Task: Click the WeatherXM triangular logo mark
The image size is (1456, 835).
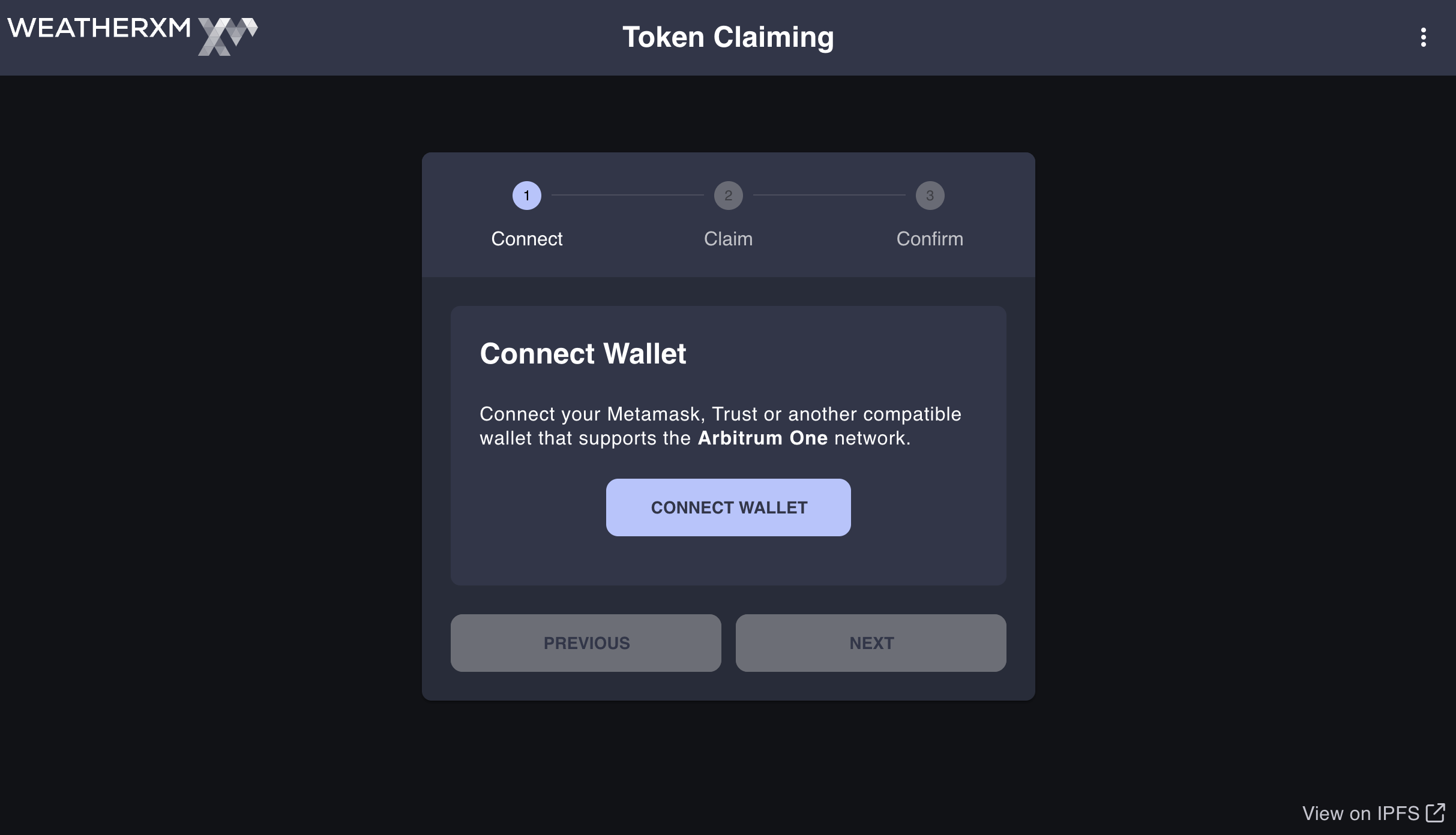Action: pyautogui.click(x=227, y=36)
